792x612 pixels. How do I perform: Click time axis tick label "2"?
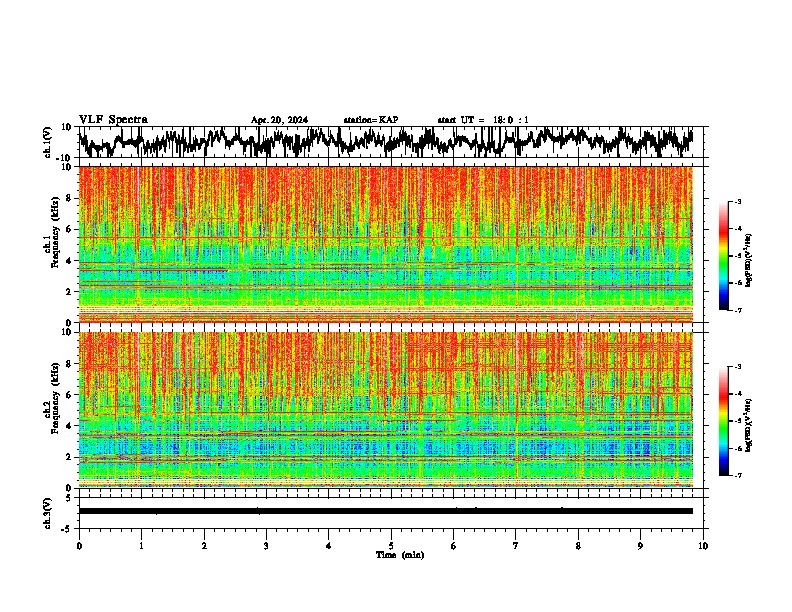coord(204,546)
